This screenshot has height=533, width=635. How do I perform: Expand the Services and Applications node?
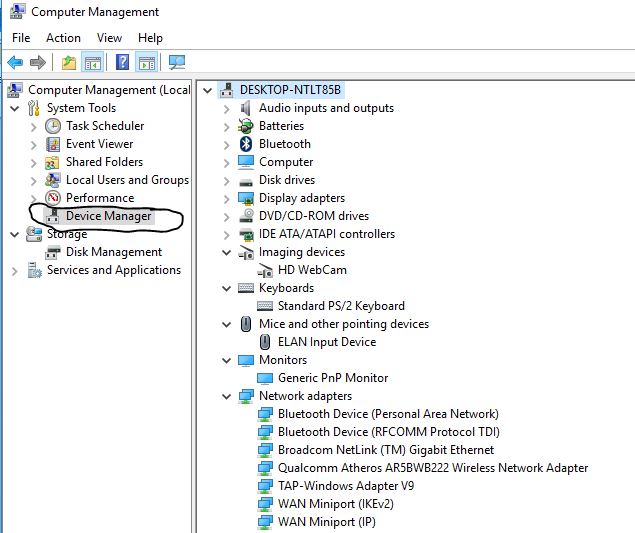pos(15,271)
